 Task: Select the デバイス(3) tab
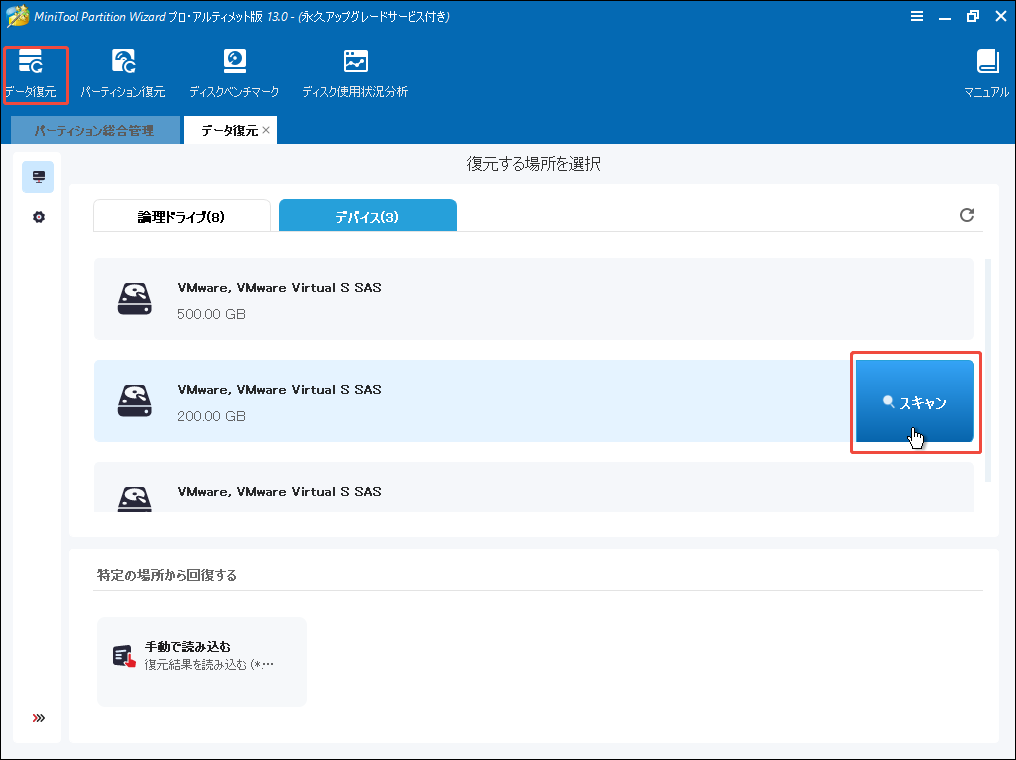(x=367, y=215)
